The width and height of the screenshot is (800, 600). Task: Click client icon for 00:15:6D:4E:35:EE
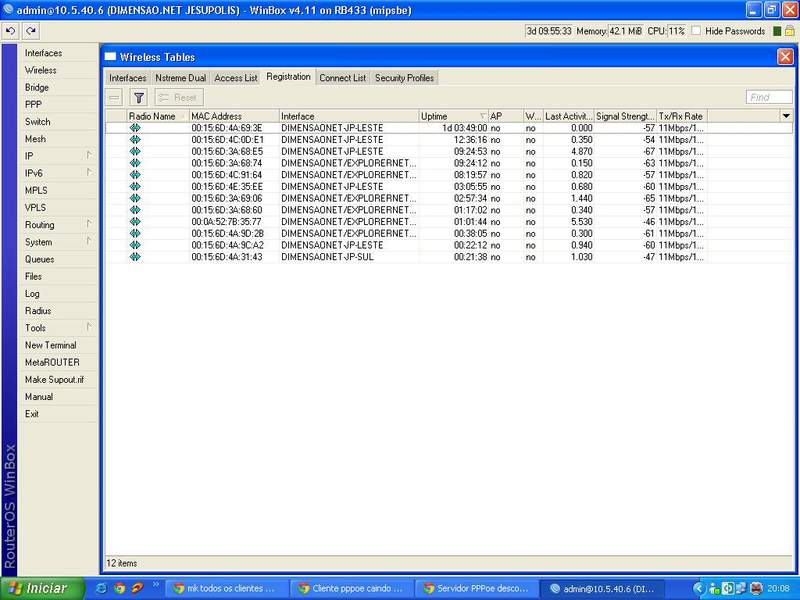click(x=135, y=187)
